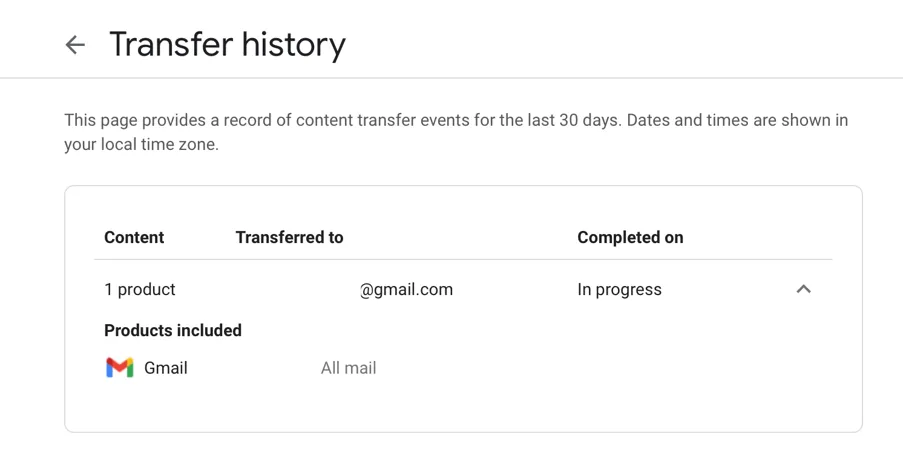
Task: Select the "1 product" transfer entry
Action: [140, 290]
